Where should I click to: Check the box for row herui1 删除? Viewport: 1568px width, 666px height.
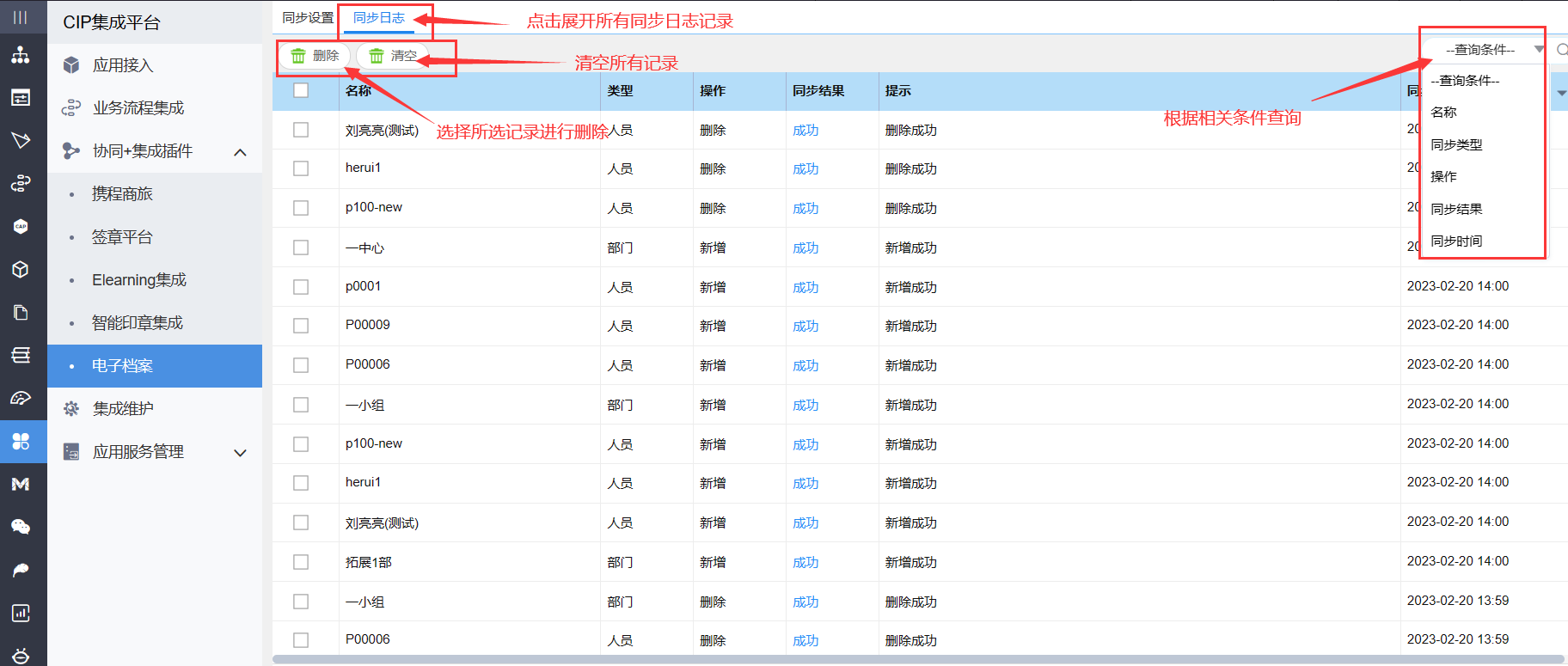point(301,168)
